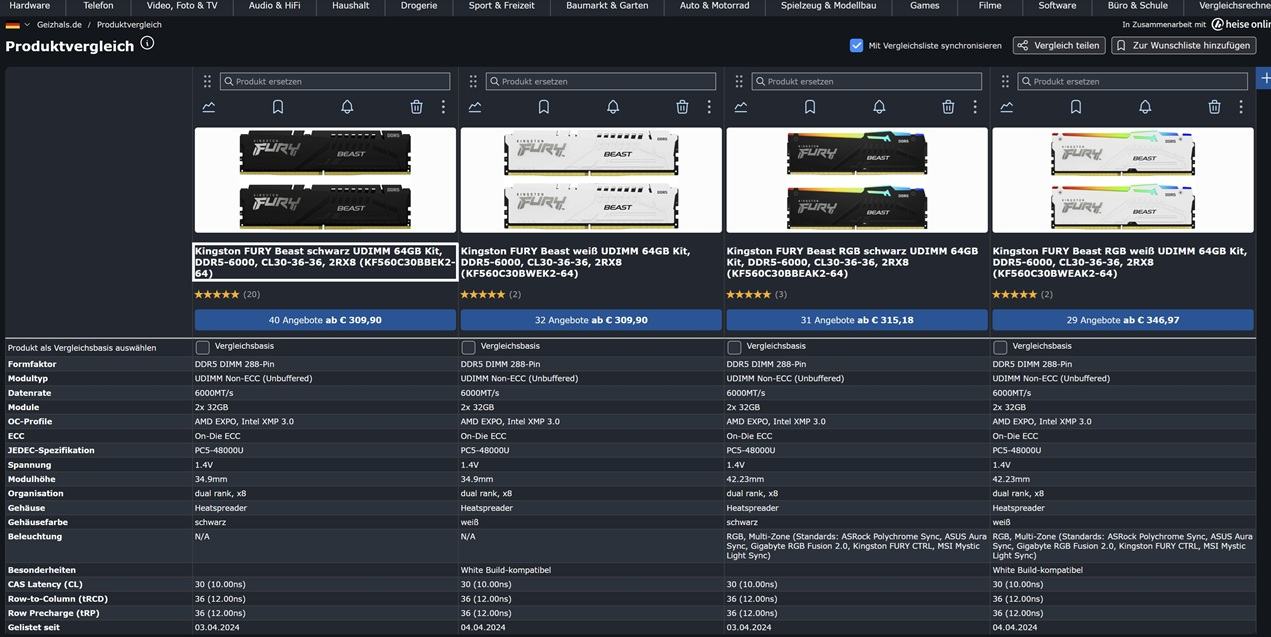Bookmark the FURY Beast RGB schwarz kit
Viewport: 1271px width, 637px height.
pyautogui.click(x=810, y=107)
